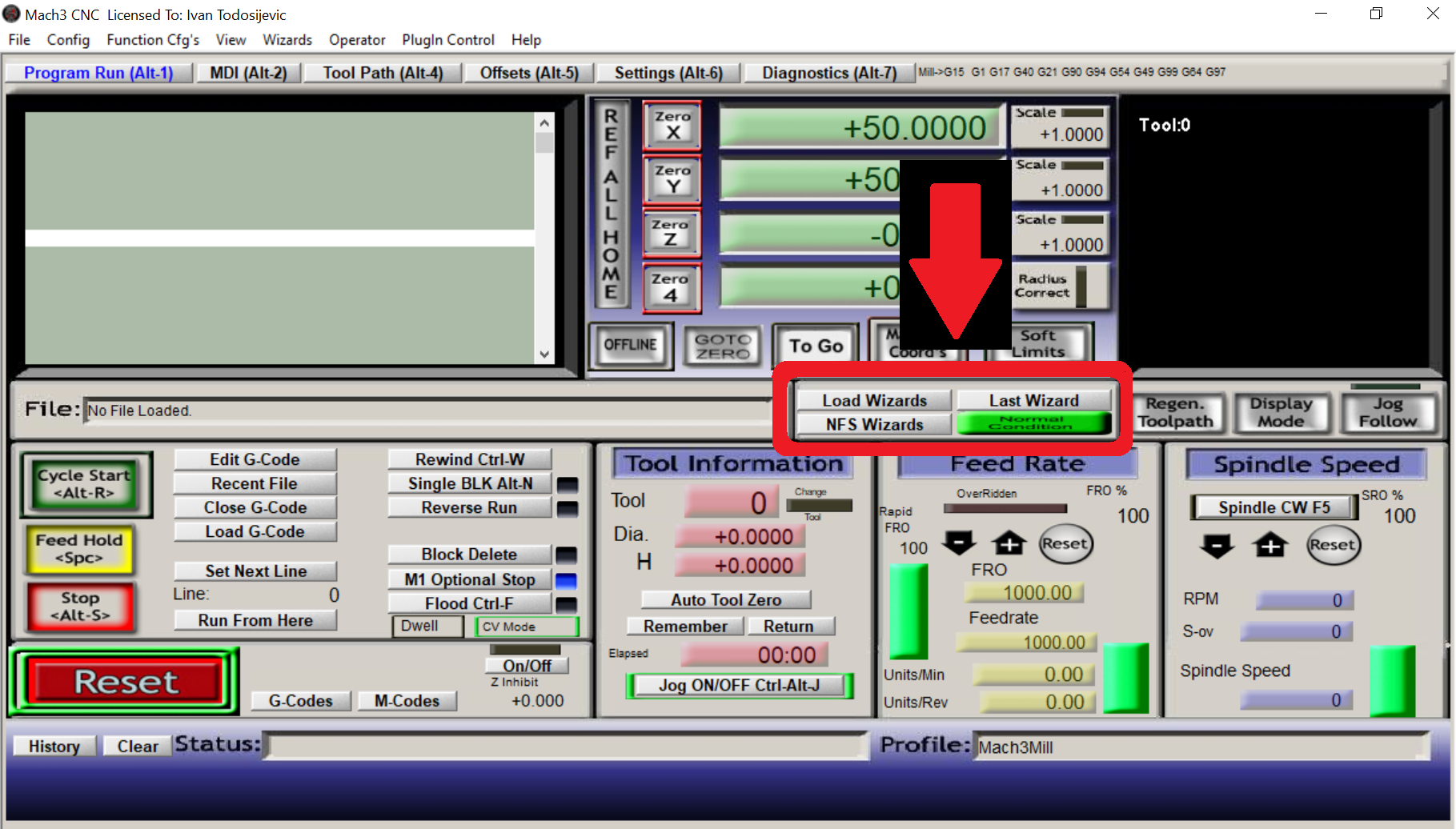Click the To Go button
The width and height of the screenshot is (1456, 829).
click(816, 346)
